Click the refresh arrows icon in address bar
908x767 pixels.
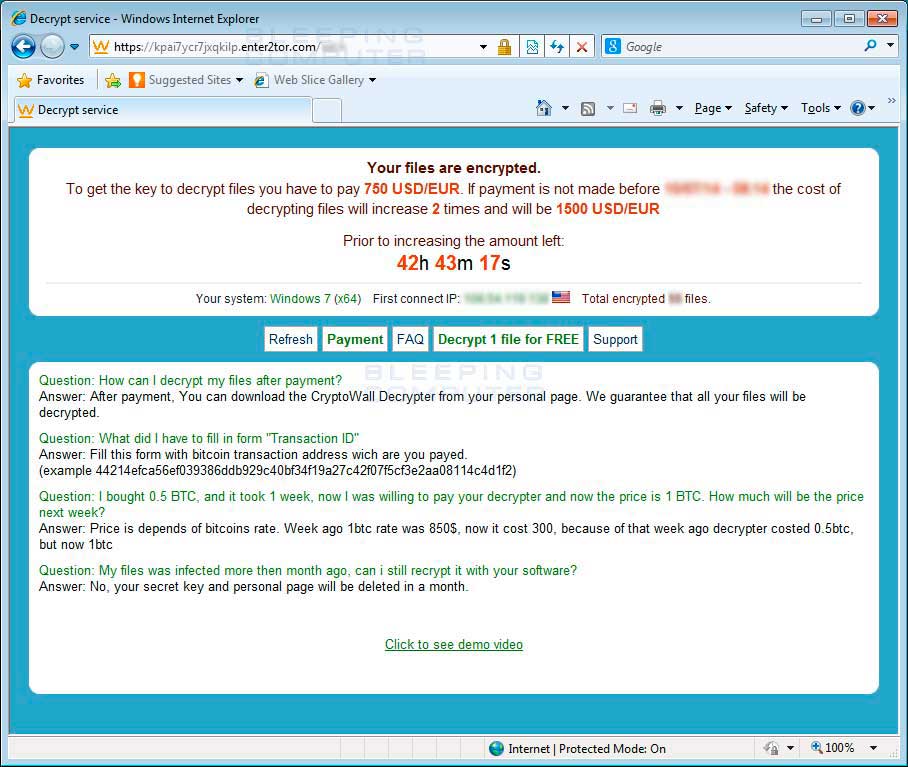point(557,47)
